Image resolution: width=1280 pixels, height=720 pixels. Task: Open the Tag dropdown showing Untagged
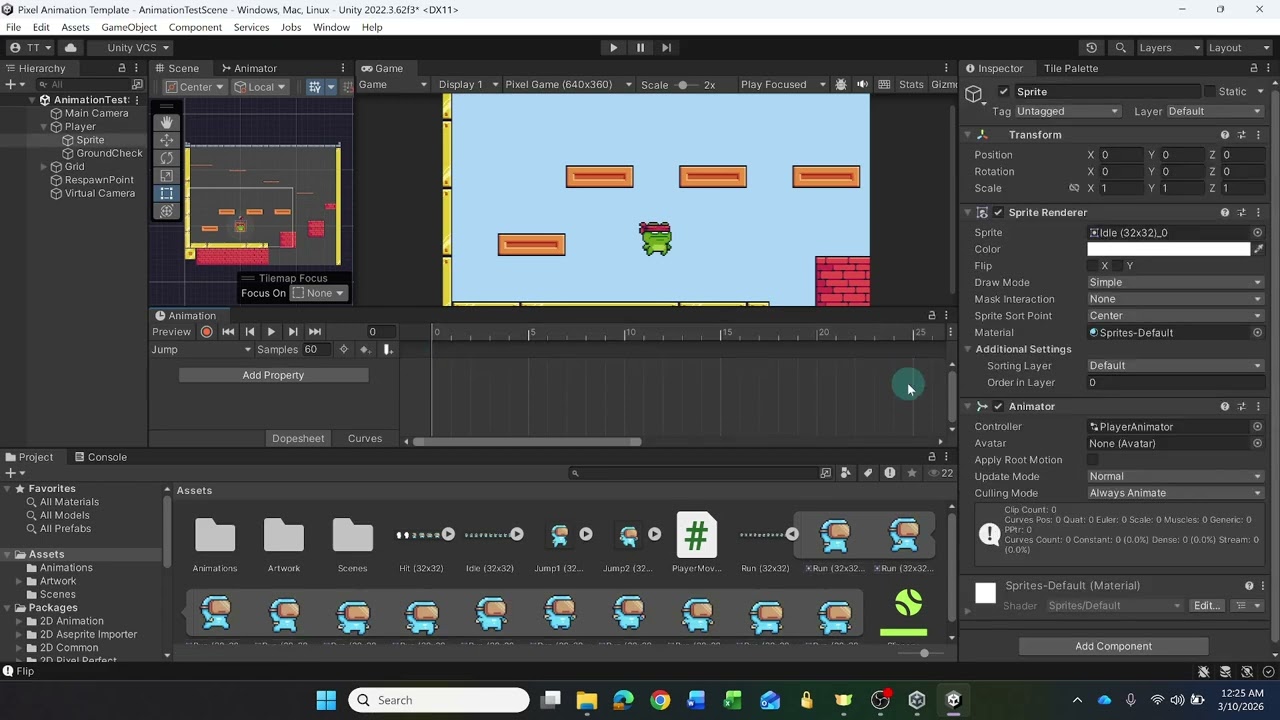click(1068, 111)
